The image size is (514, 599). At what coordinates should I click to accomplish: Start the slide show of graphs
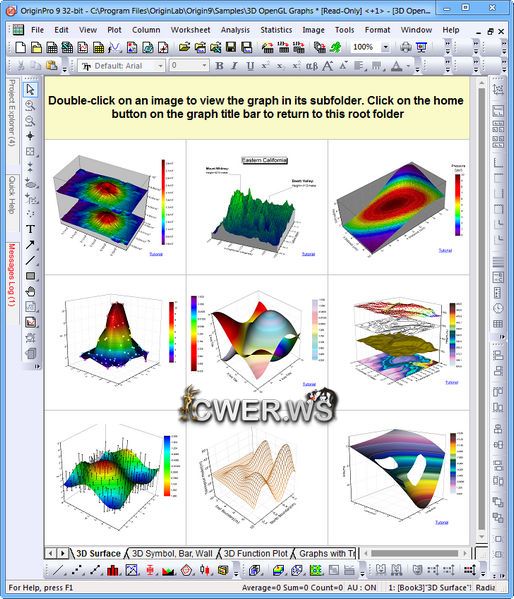[x=421, y=47]
